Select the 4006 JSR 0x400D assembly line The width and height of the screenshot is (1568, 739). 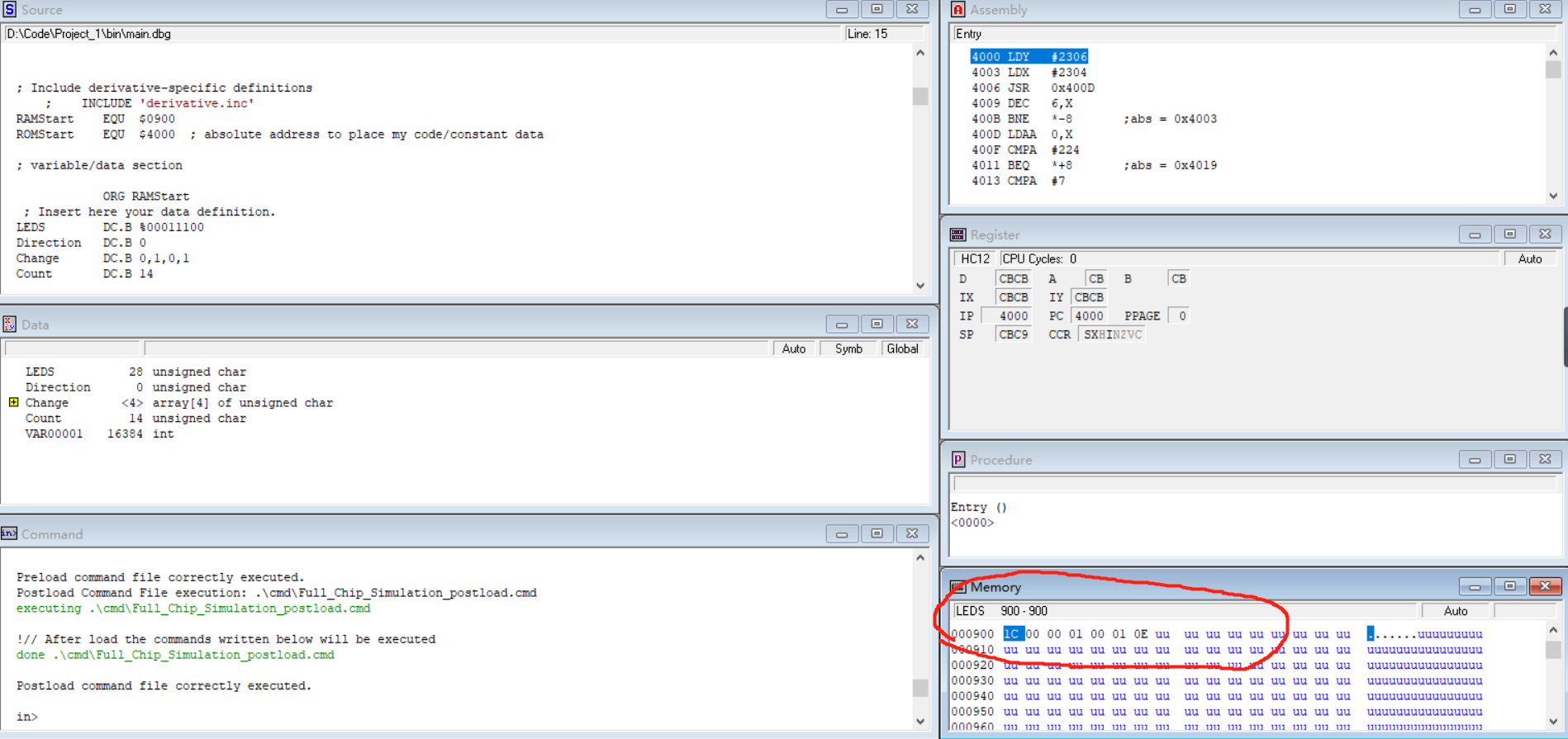(1032, 88)
